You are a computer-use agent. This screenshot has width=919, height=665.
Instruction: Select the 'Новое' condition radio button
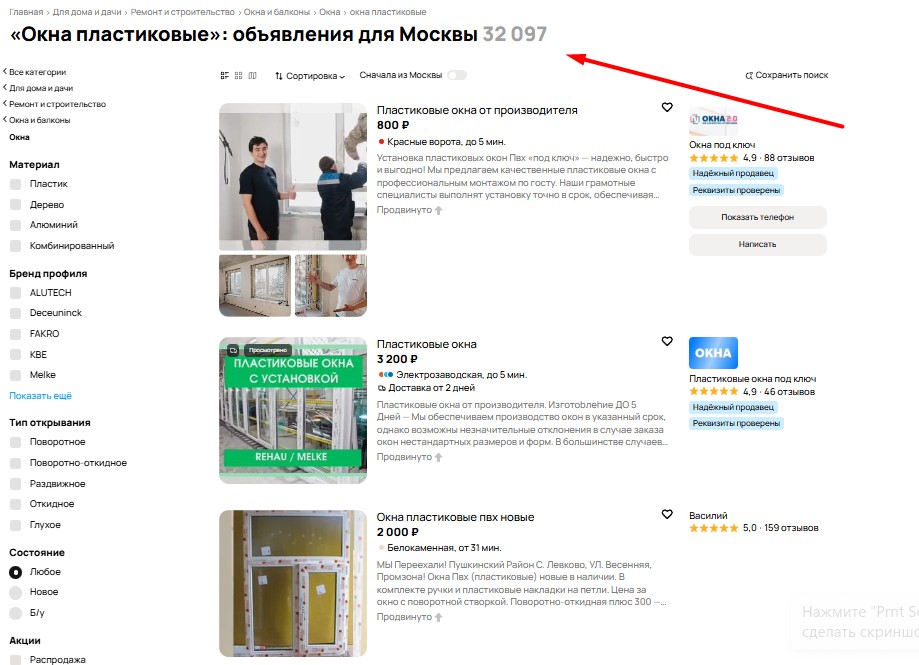16,592
